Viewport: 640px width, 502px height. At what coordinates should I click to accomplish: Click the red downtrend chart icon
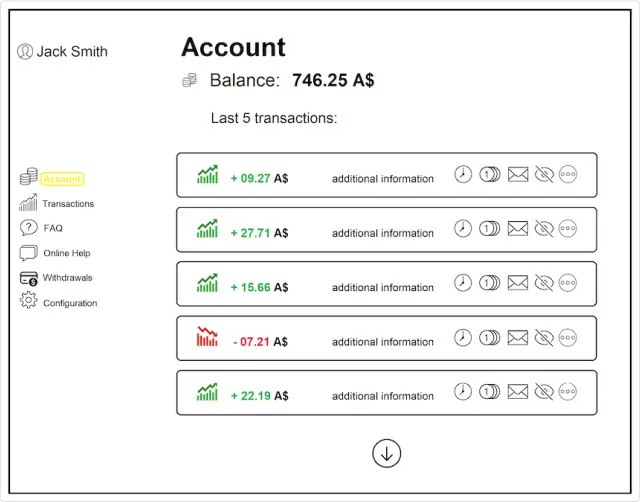pos(207,336)
